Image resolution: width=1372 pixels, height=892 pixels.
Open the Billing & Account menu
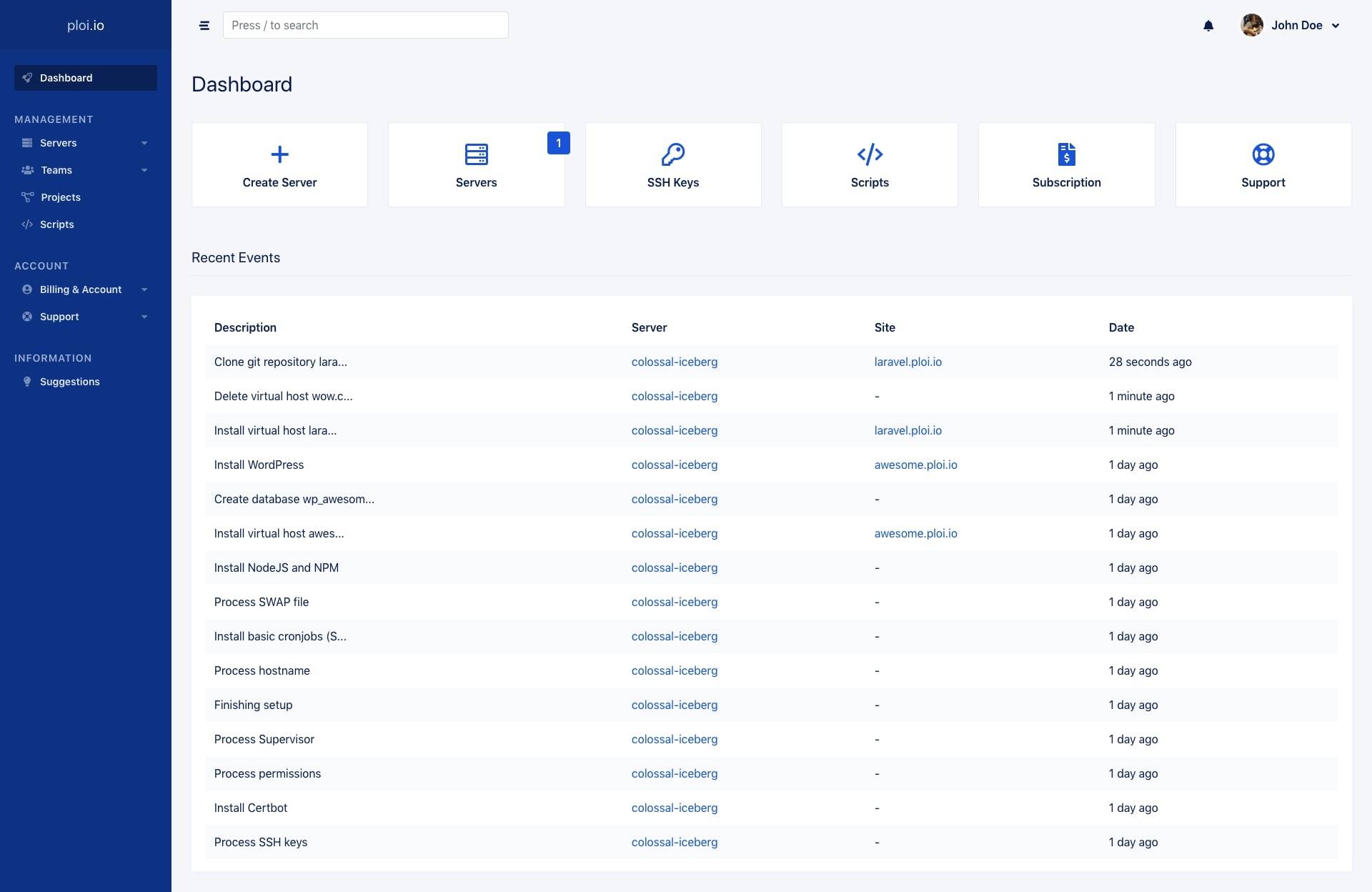[x=80, y=289]
